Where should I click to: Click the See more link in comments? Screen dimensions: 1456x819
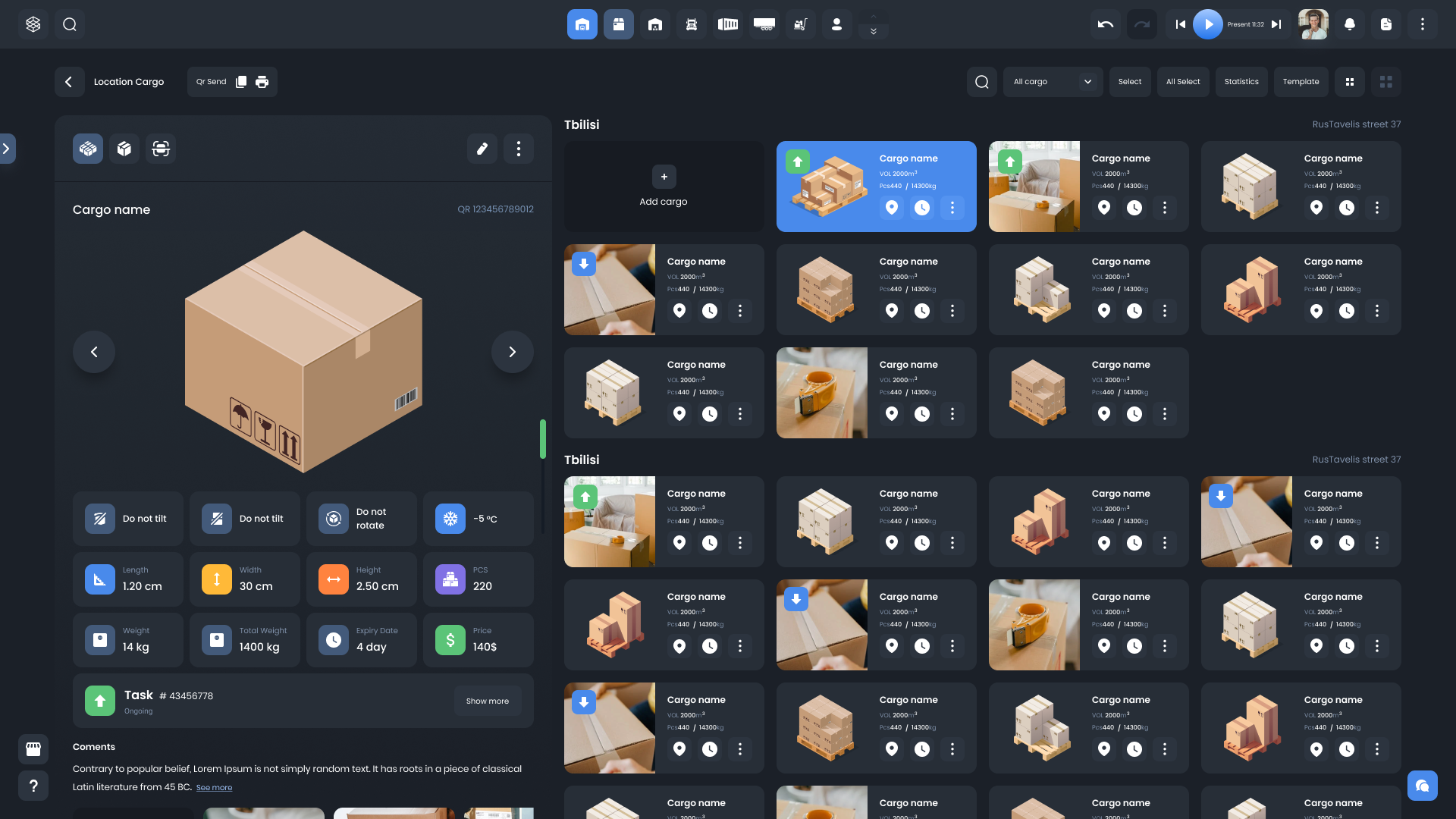[214, 788]
